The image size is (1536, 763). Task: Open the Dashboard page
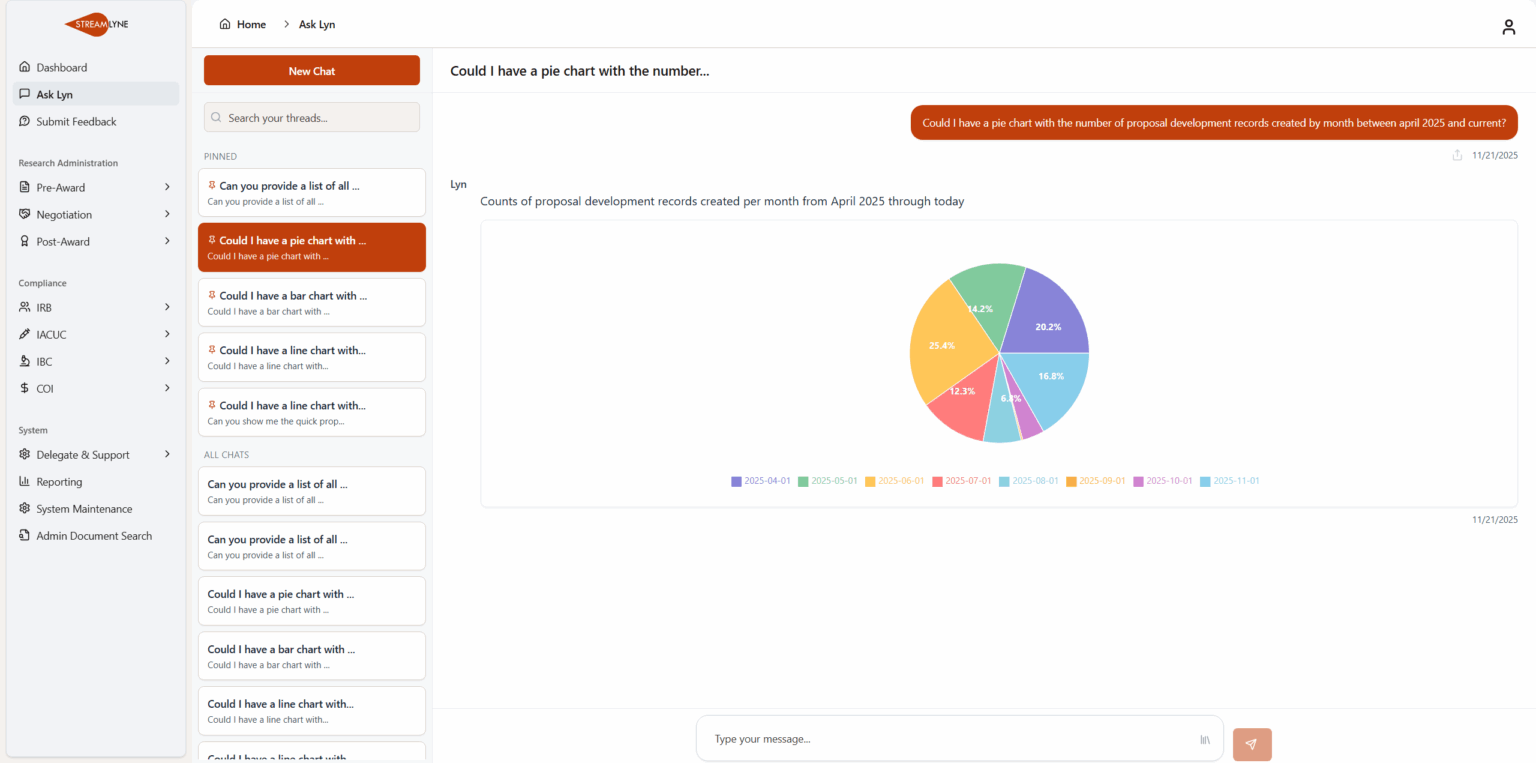tap(62, 68)
